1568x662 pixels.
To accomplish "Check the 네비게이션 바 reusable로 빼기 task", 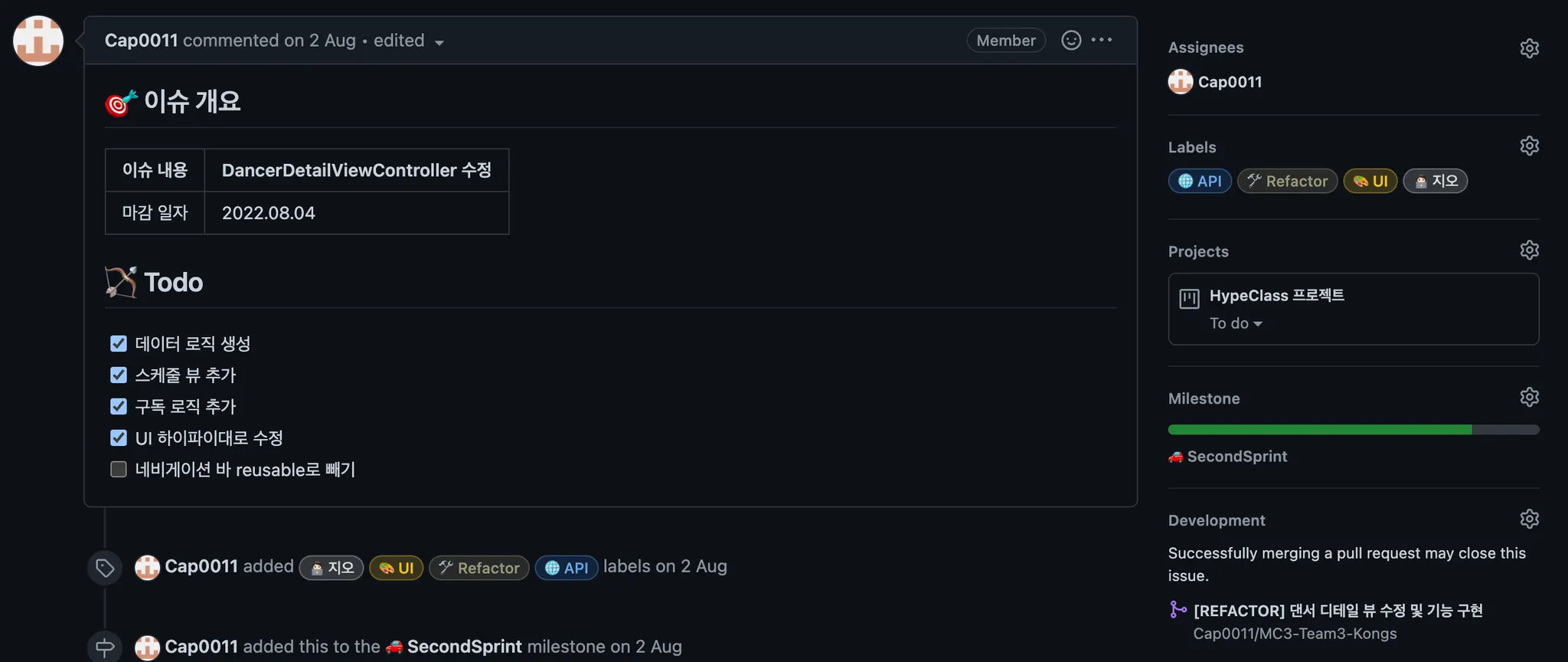I will [119, 470].
